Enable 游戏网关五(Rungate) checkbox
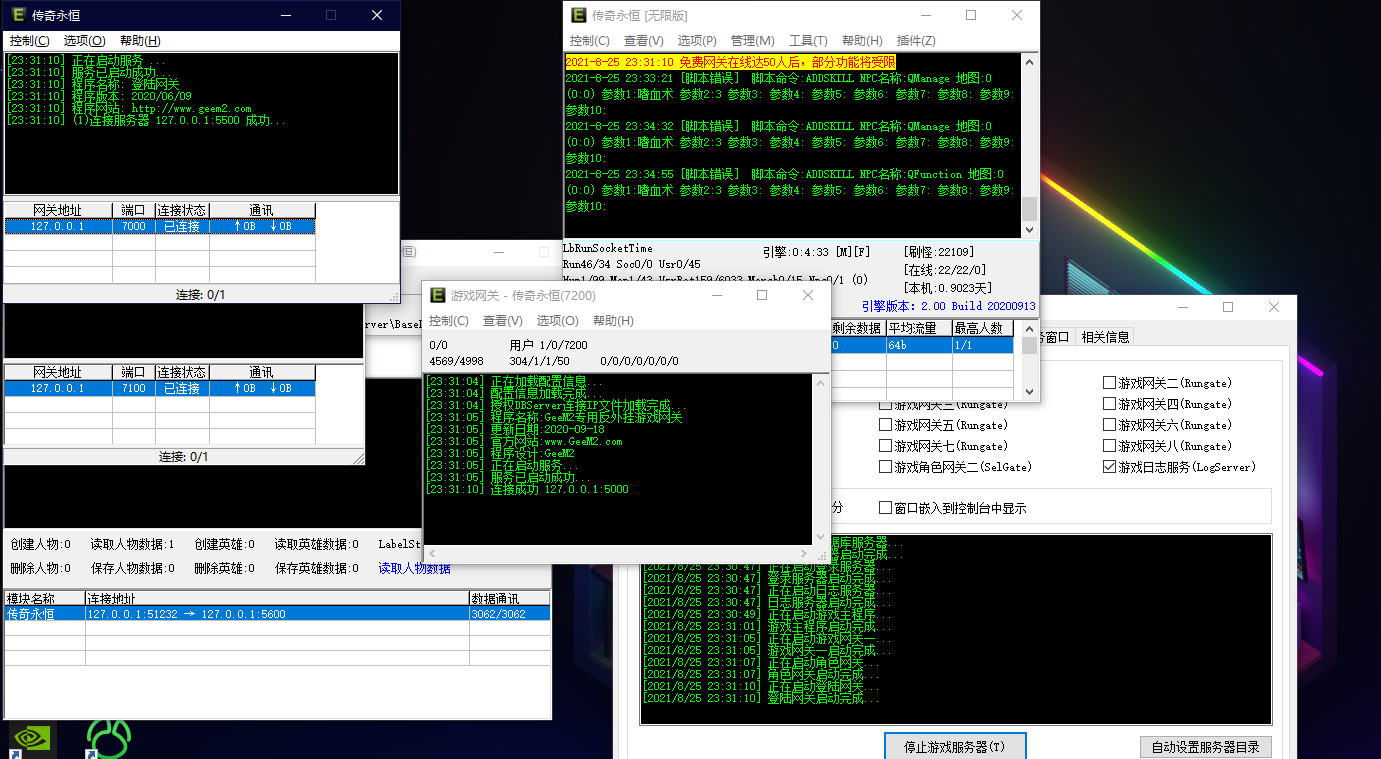 coord(885,425)
